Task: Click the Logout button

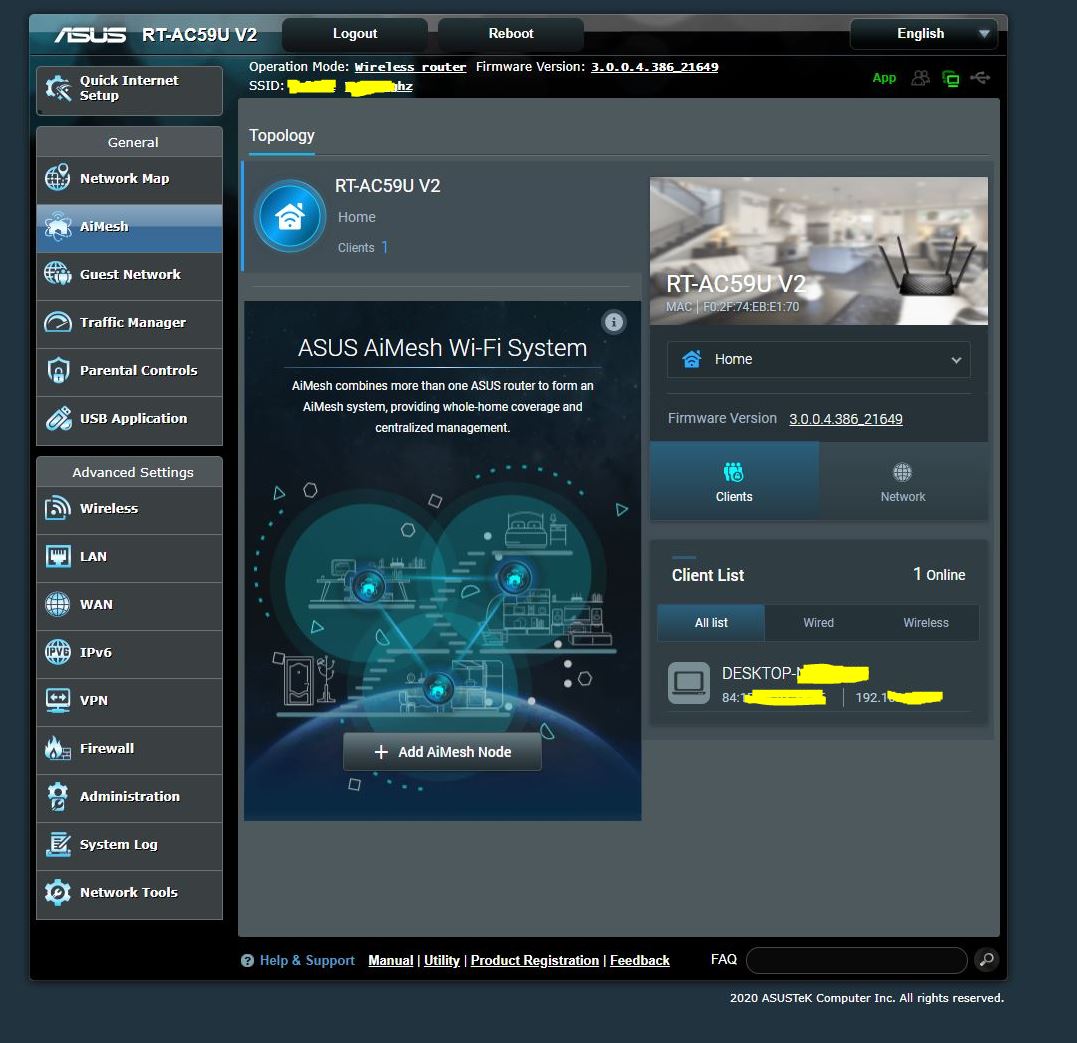Action: click(x=355, y=34)
